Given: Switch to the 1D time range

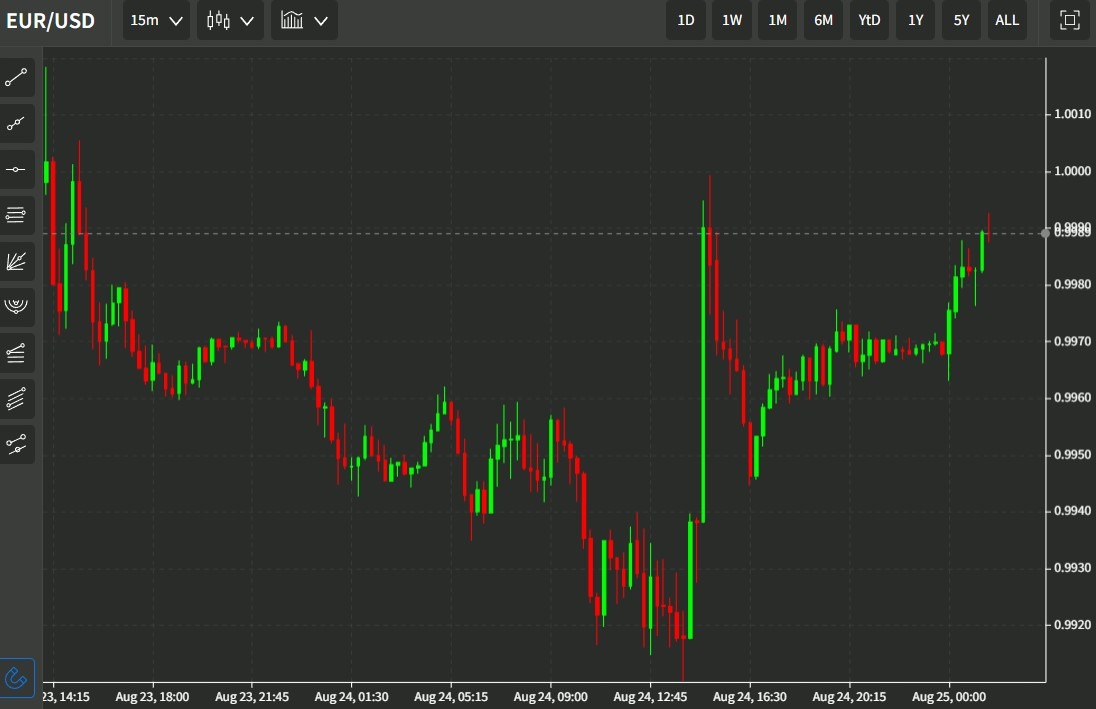Looking at the screenshot, I should pyautogui.click(x=685, y=20).
